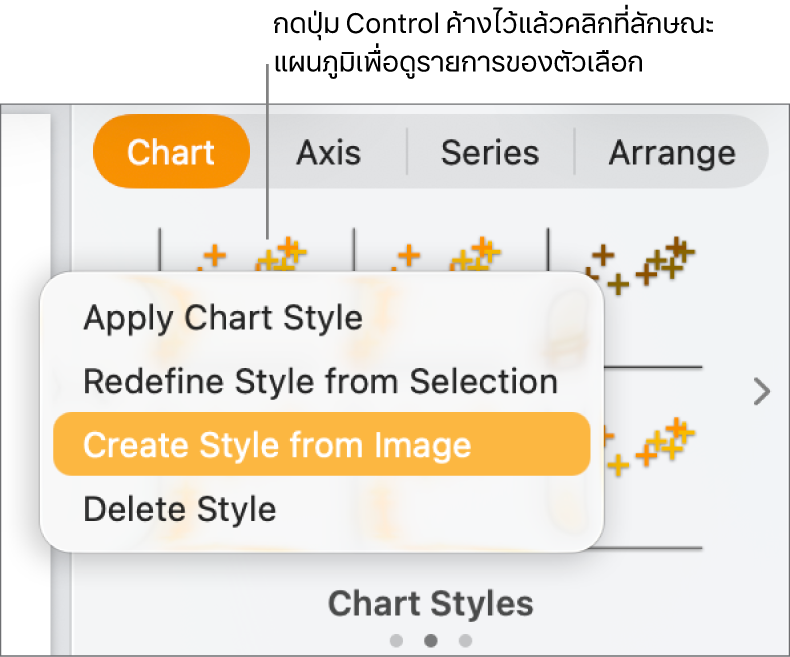Image resolution: width=790 pixels, height=657 pixels.
Task: Switch to the Chart tab
Action: tap(171, 152)
